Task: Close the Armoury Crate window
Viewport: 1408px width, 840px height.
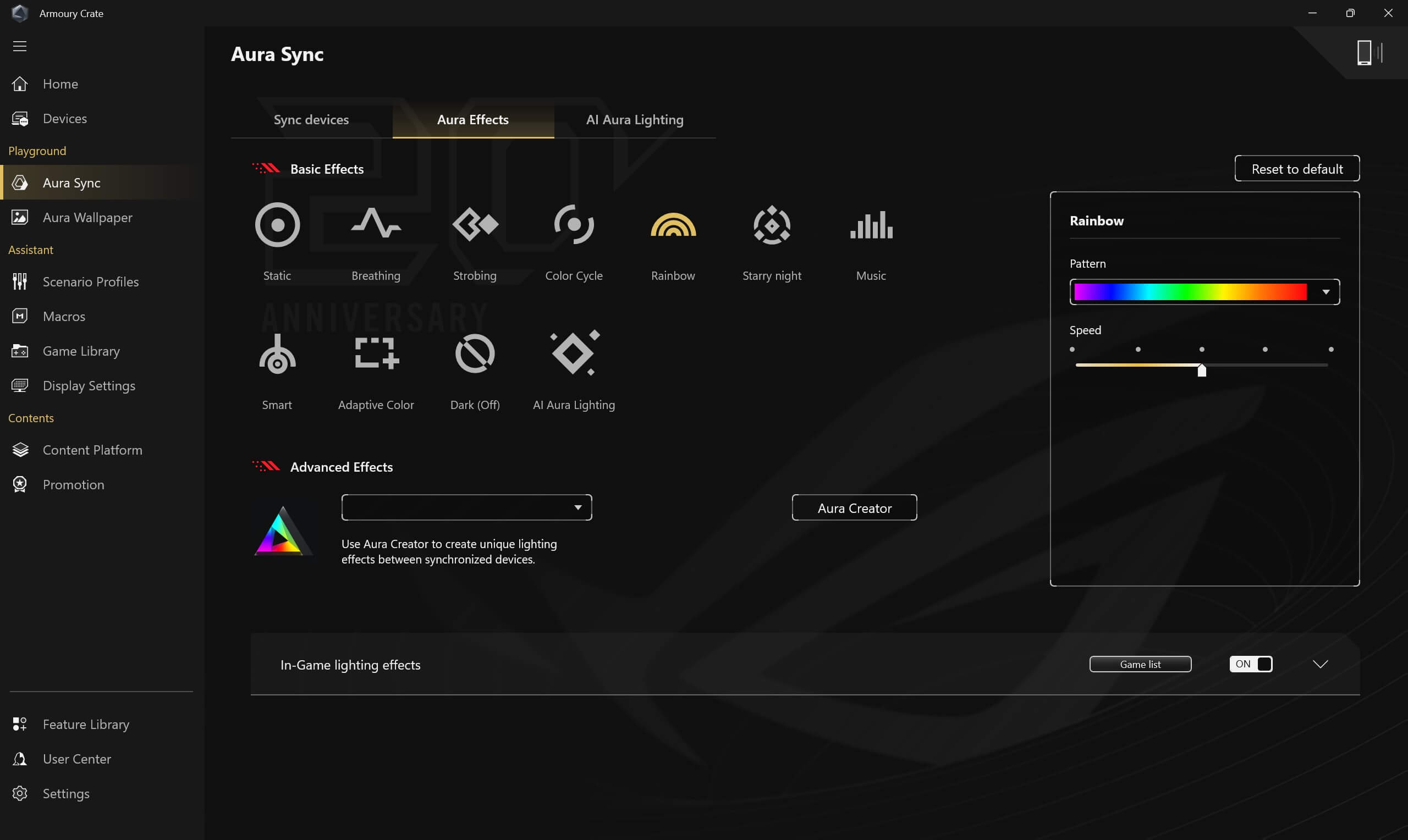Action: click(1388, 13)
